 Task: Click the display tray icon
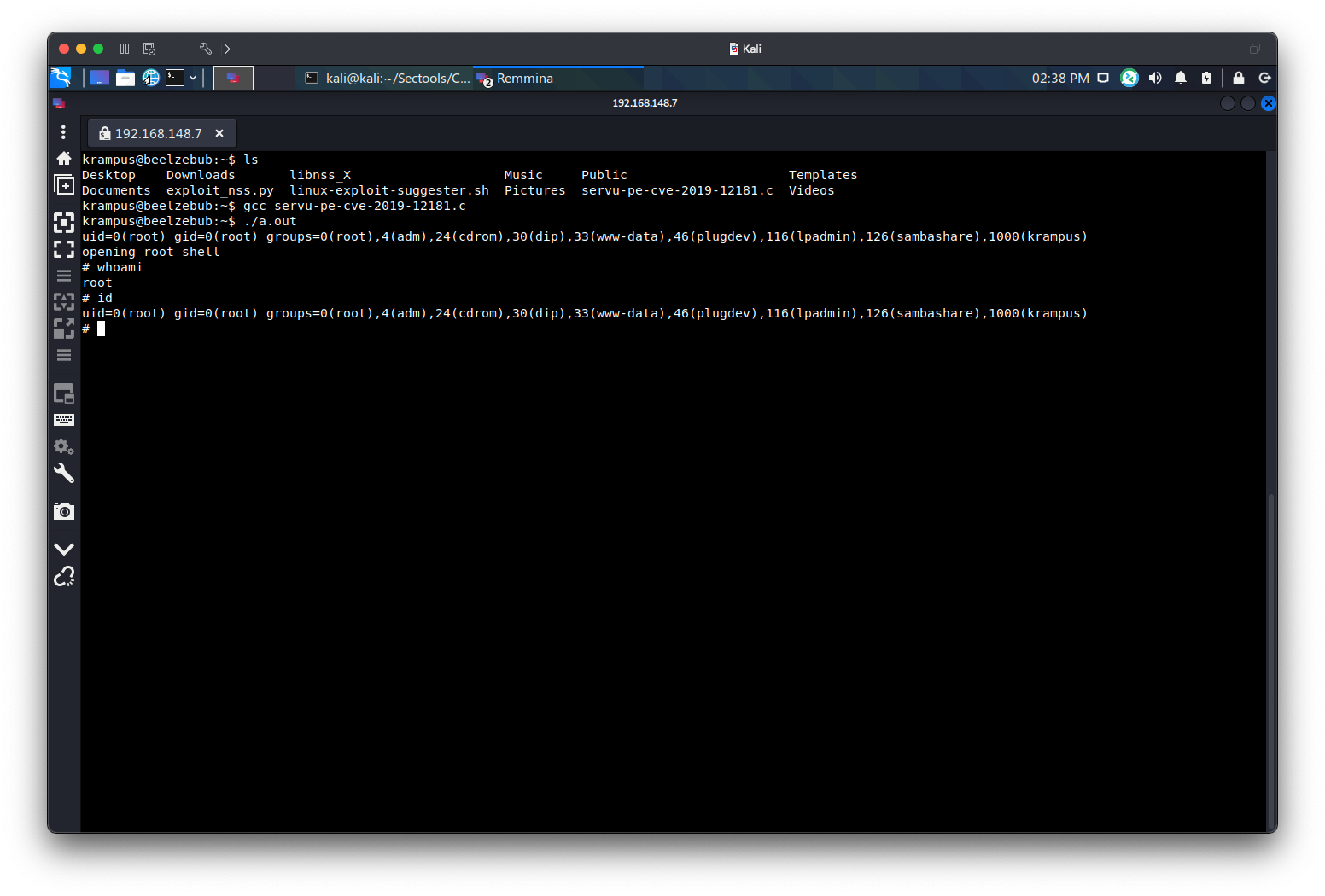1103,78
